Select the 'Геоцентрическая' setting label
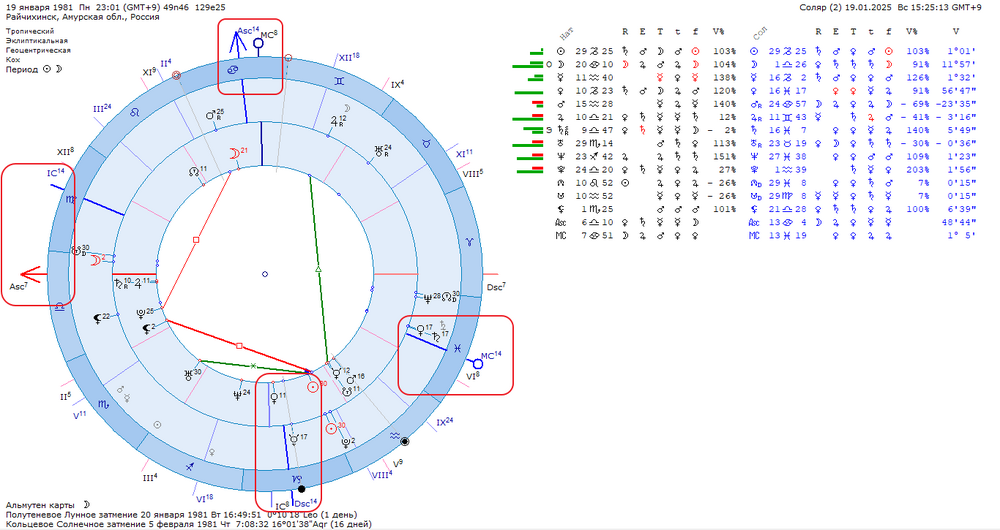This screenshot has width=1000, height=530. (x=38, y=50)
